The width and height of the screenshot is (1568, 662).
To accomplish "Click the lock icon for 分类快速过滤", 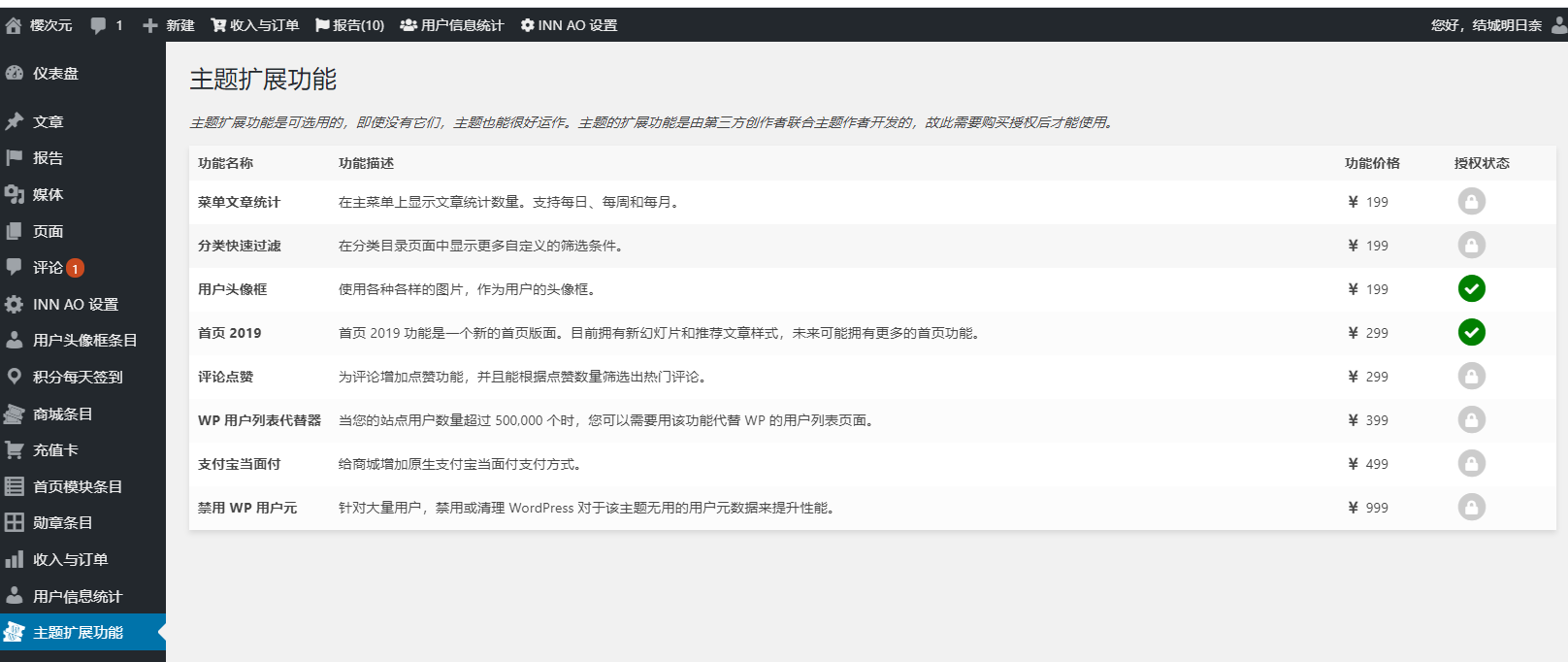I will [1471, 246].
